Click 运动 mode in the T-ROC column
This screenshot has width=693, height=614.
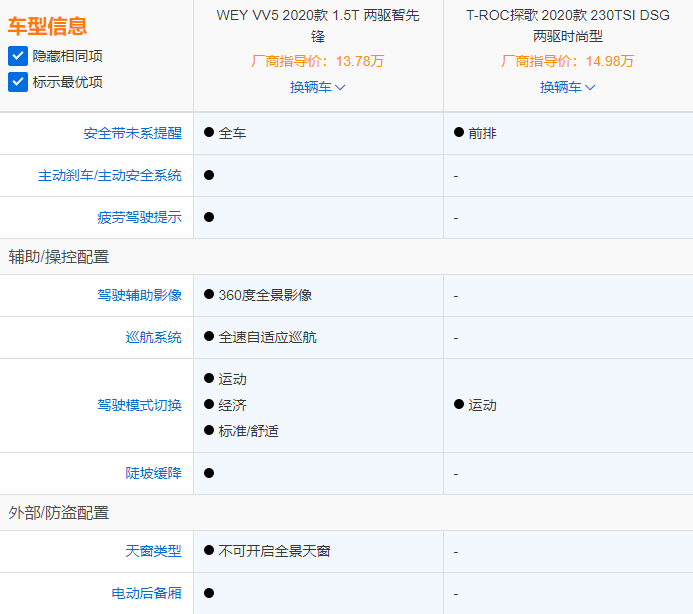tap(482, 405)
